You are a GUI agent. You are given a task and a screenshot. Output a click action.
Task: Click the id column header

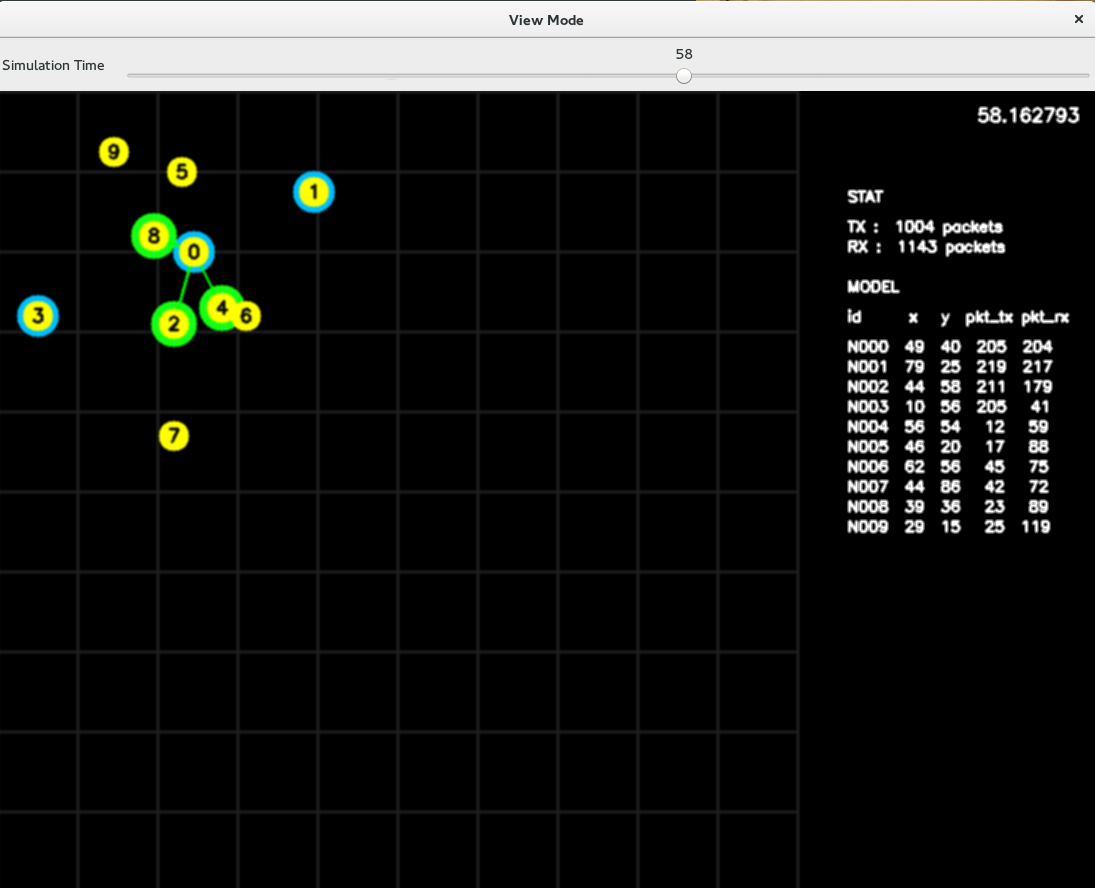coord(854,317)
